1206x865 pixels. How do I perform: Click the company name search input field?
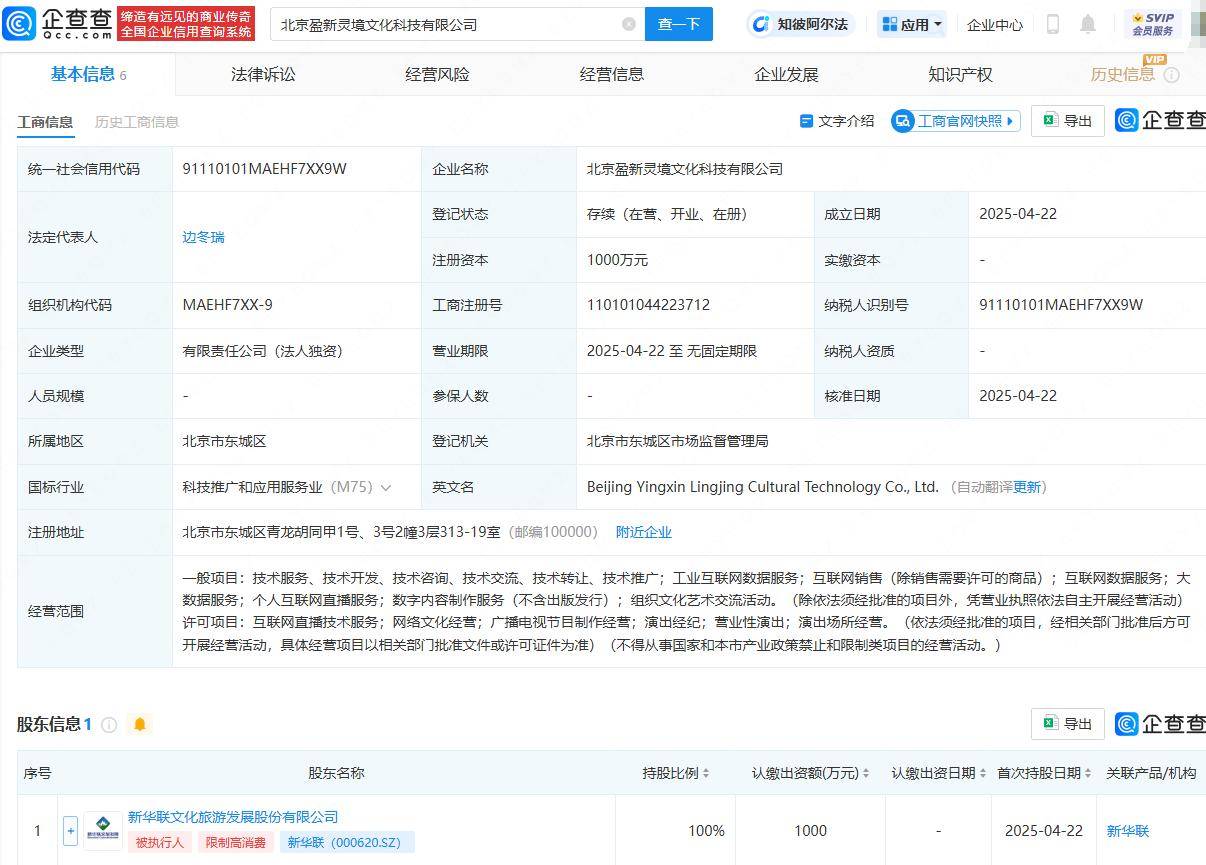tap(450, 22)
